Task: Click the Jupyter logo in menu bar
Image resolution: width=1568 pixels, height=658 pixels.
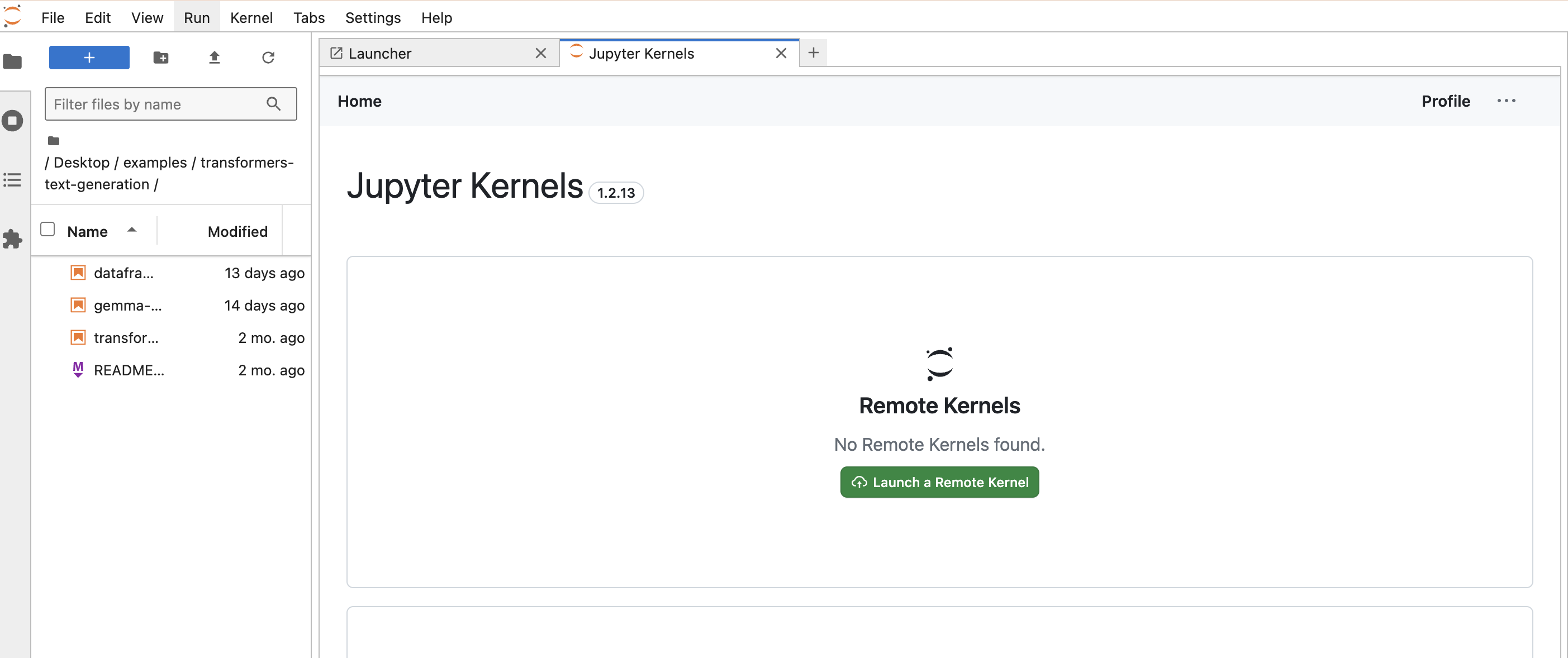Action: (x=12, y=16)
